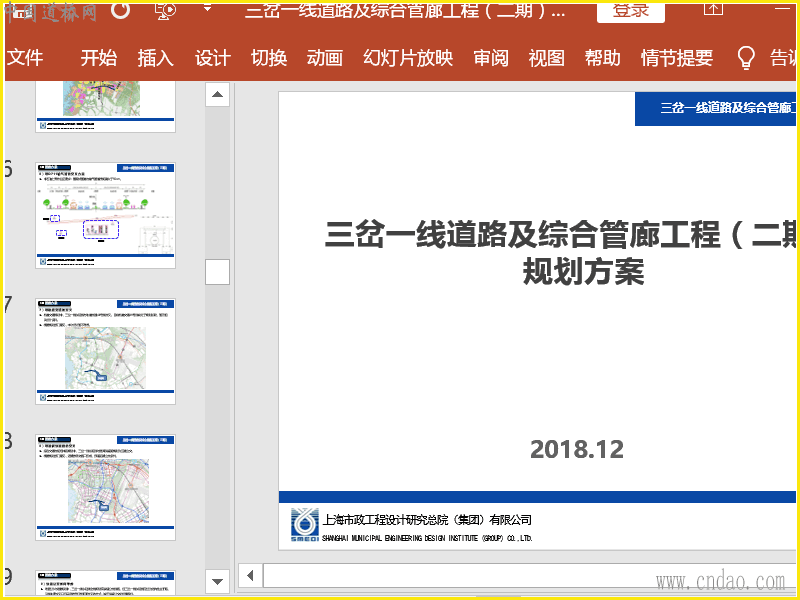The image size is (800, 600).
Task: Select the subtitle text 规划方案
Action: pyautogui.click(x=583, y=271)
